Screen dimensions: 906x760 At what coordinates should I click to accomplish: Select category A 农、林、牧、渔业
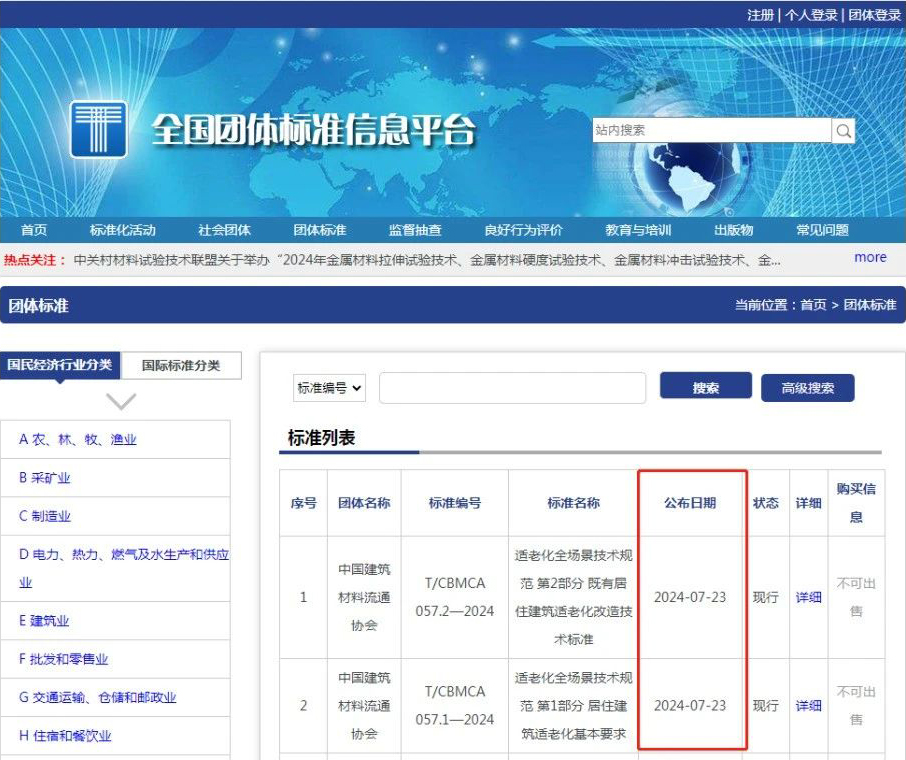coord(78,439)
